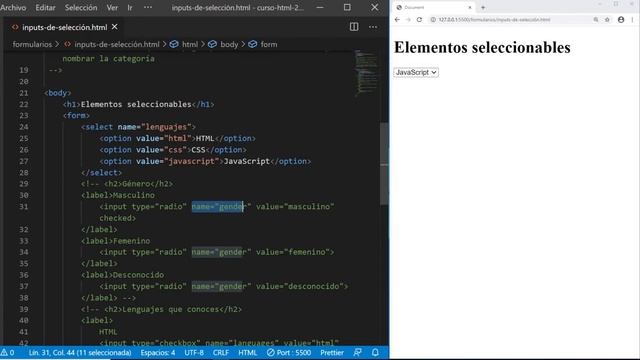Split the editor to the right
640x360 pixels.
pyautogui.click(x=354, y=27)
